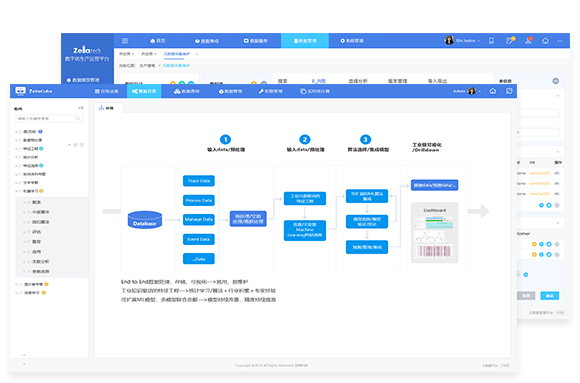Click the mobile phone icon in top bar

491,41
